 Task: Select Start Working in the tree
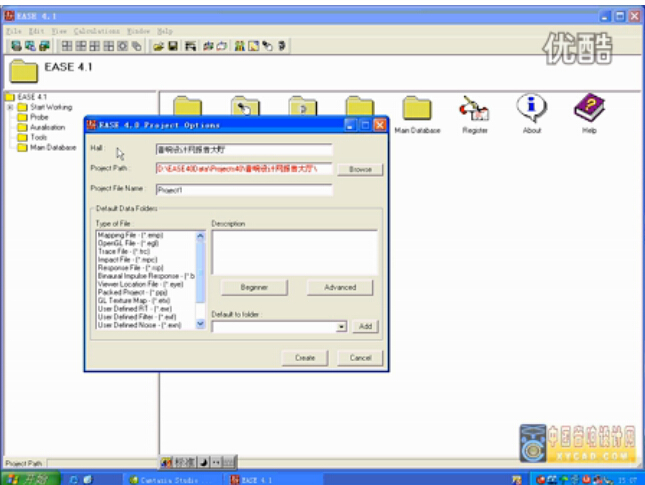coord(51,107)
